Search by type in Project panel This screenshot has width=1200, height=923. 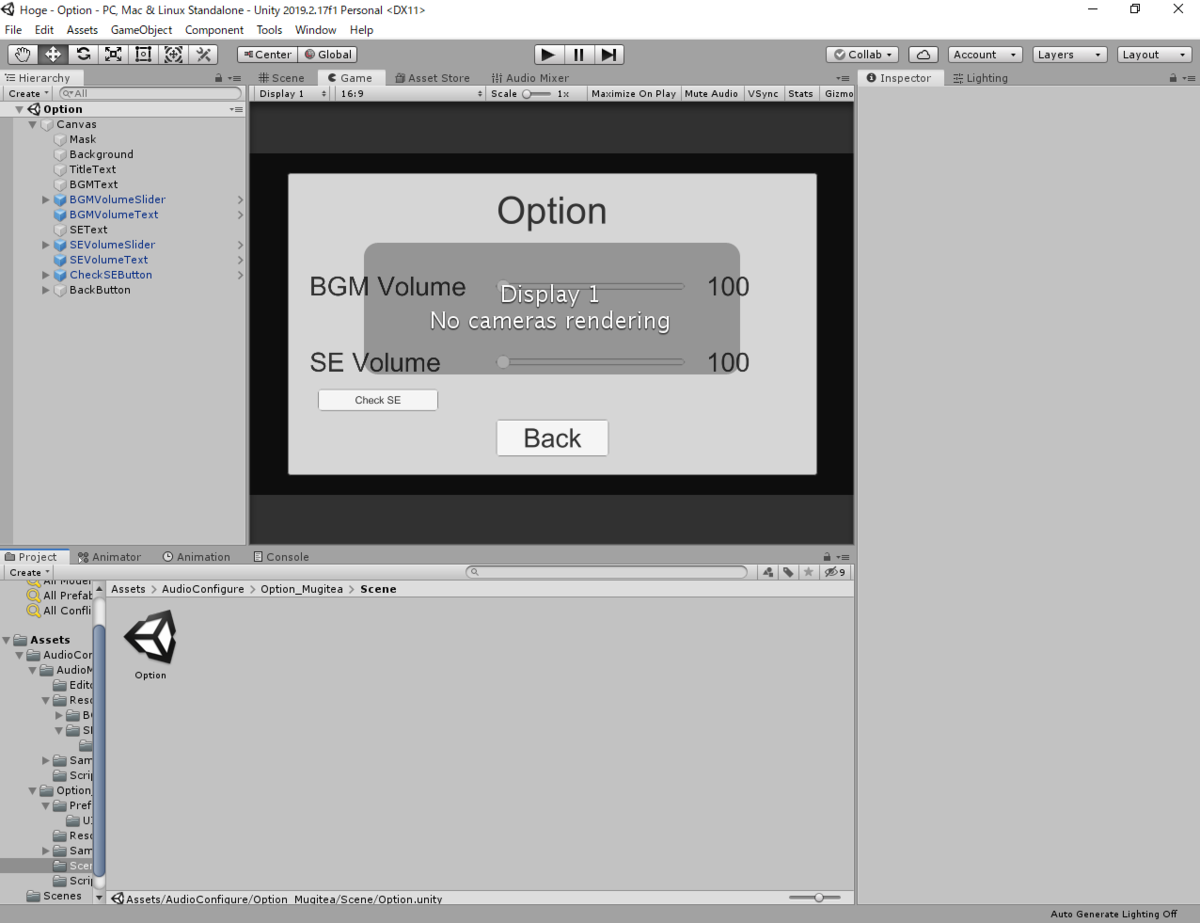768,572
